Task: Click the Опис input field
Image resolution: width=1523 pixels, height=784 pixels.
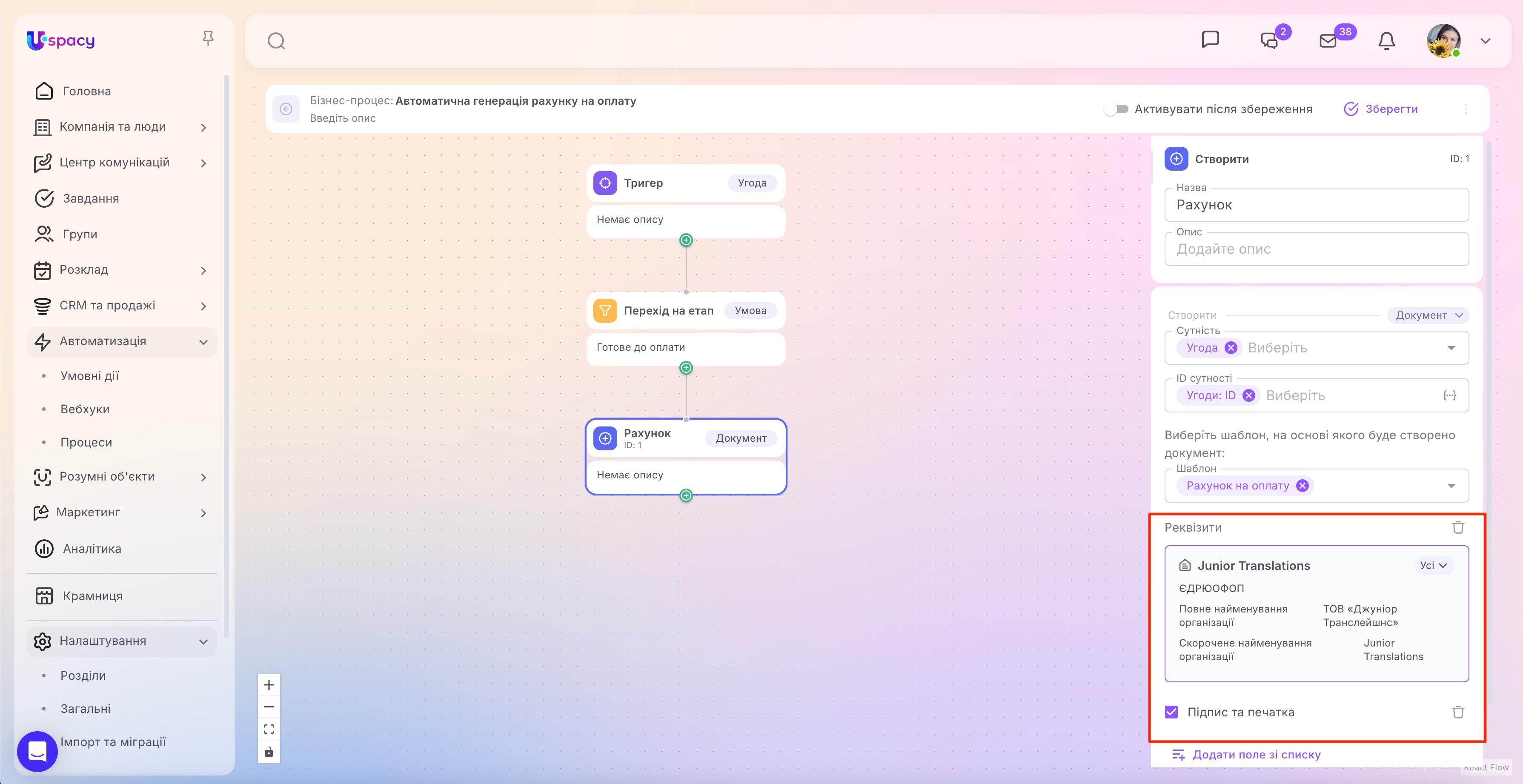Action: [x=1316, y=249]
